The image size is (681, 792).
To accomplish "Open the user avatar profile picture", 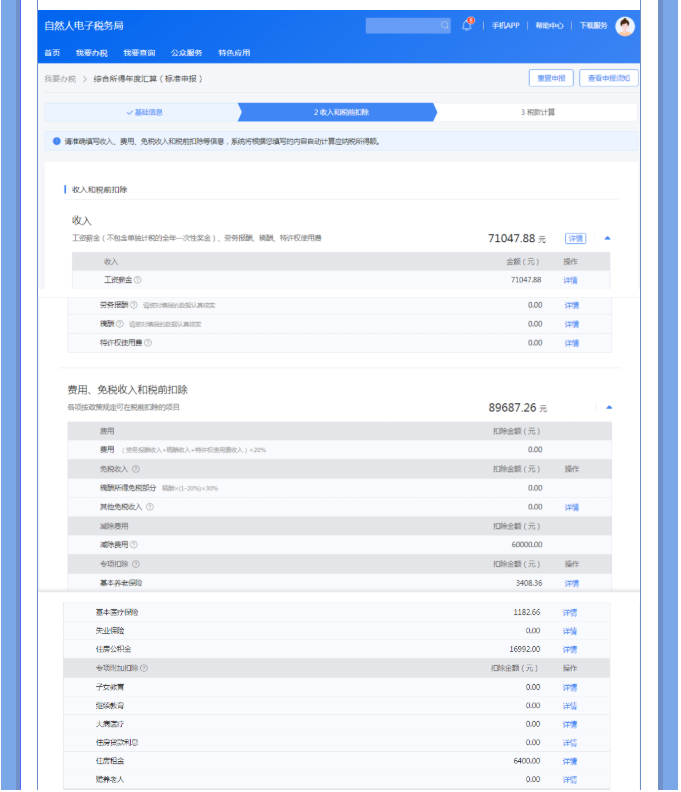I will click(x=624, y=26).
